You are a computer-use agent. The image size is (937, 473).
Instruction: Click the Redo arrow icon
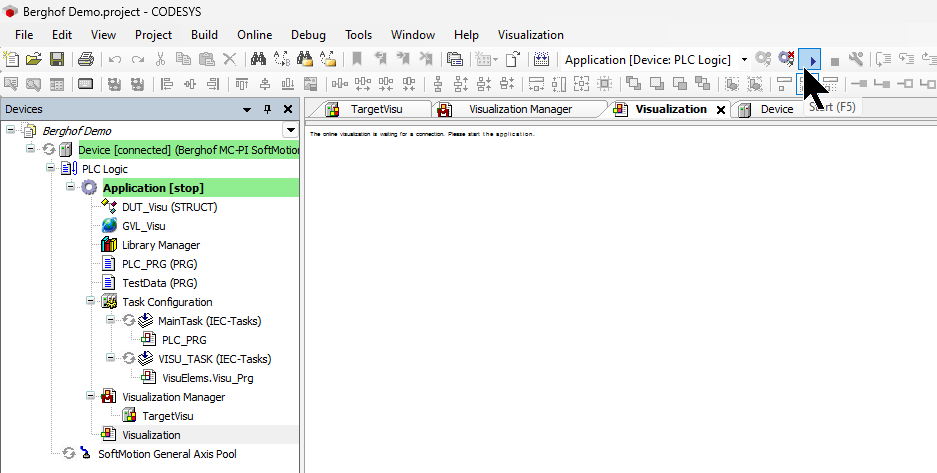[x=138, y=59]
